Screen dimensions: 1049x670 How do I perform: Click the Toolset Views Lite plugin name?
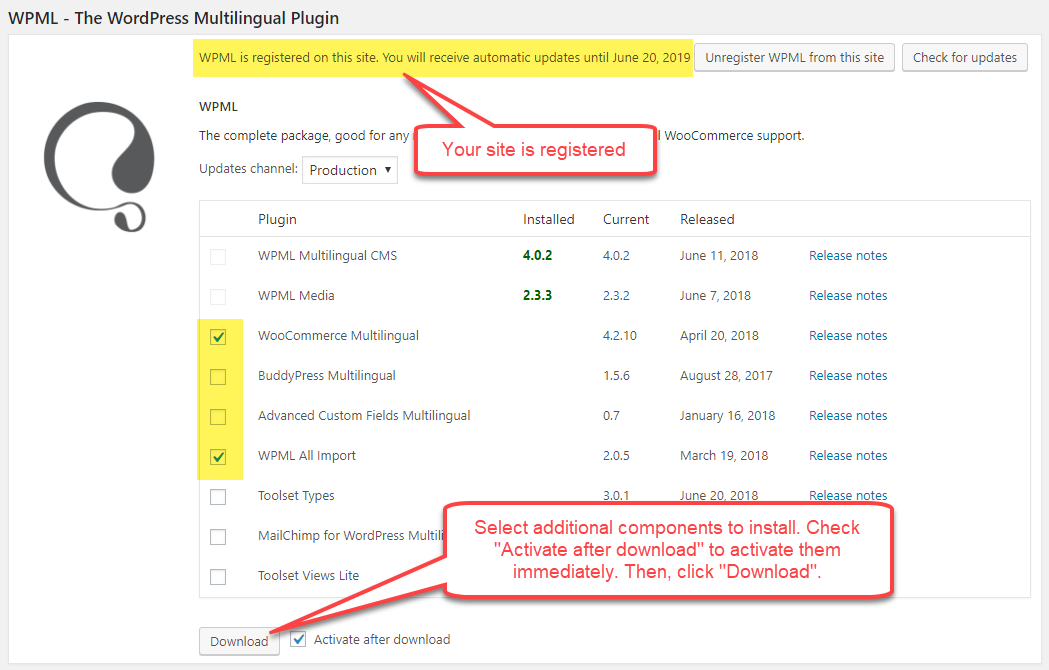[308, 576]
